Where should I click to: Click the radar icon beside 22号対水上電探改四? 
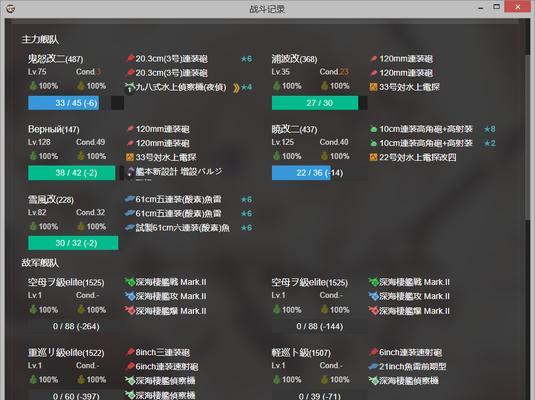tap(374, 157)
